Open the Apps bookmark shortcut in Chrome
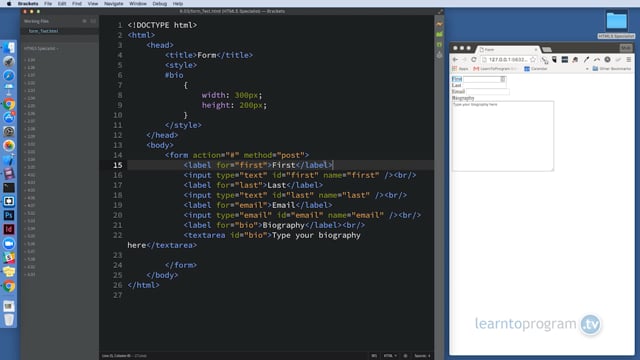The image size is (640, 360). point(460,69)
